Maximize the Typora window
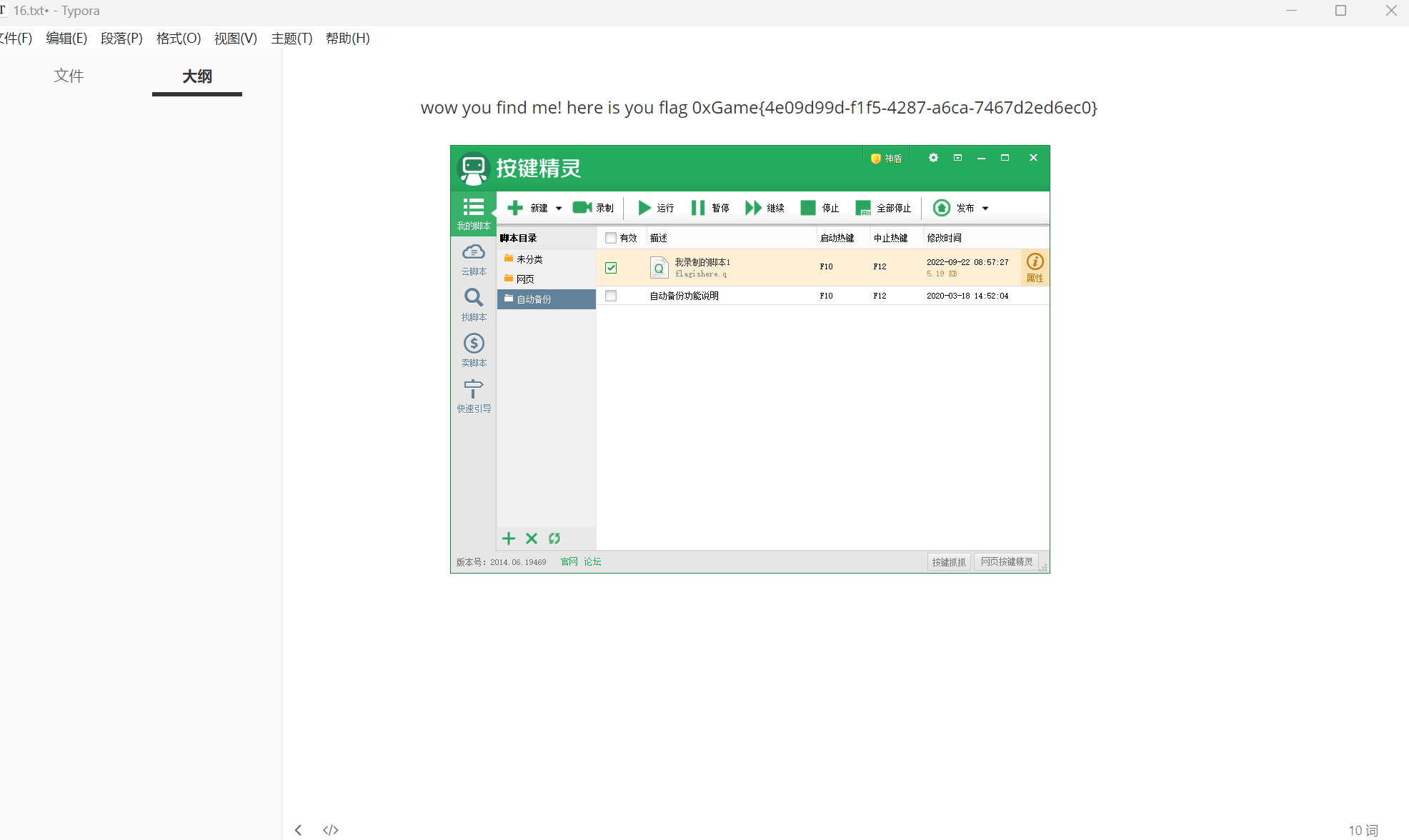The height and width of the screenshot is (840, 1409). (x=1340, y=11)
